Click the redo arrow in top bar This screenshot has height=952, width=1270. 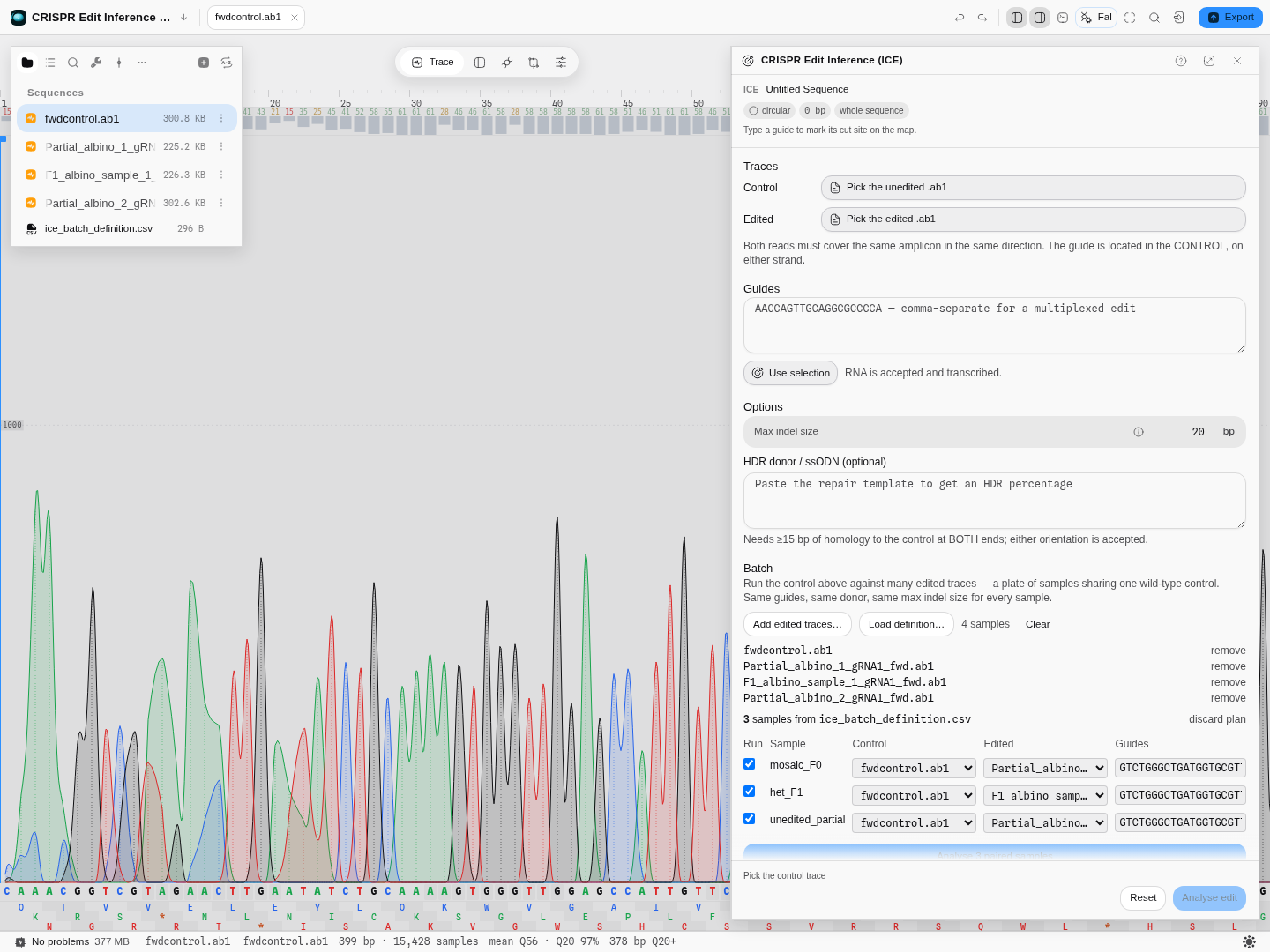(x=982, y=18)
